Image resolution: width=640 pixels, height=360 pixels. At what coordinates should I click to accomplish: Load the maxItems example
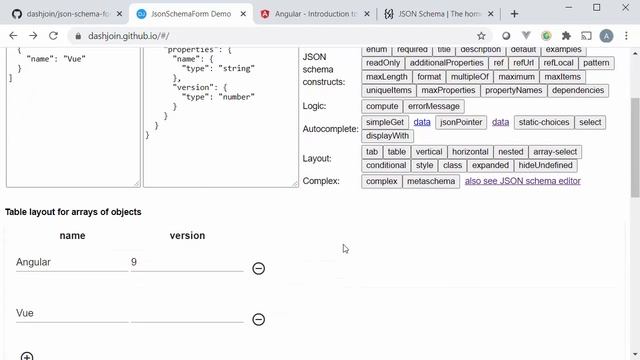(562, 77)
